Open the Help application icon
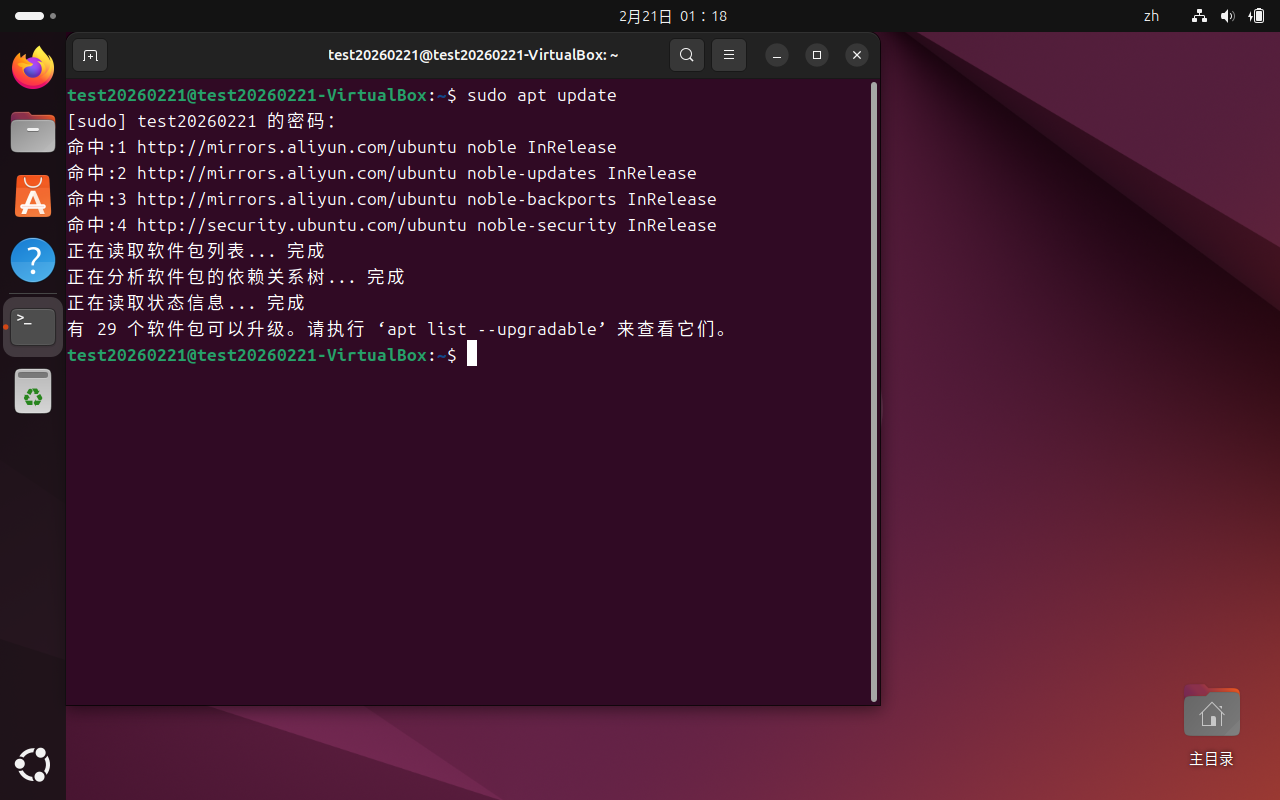The height and width of the screenshot is (800, 1280). click(x=33, y=260)
